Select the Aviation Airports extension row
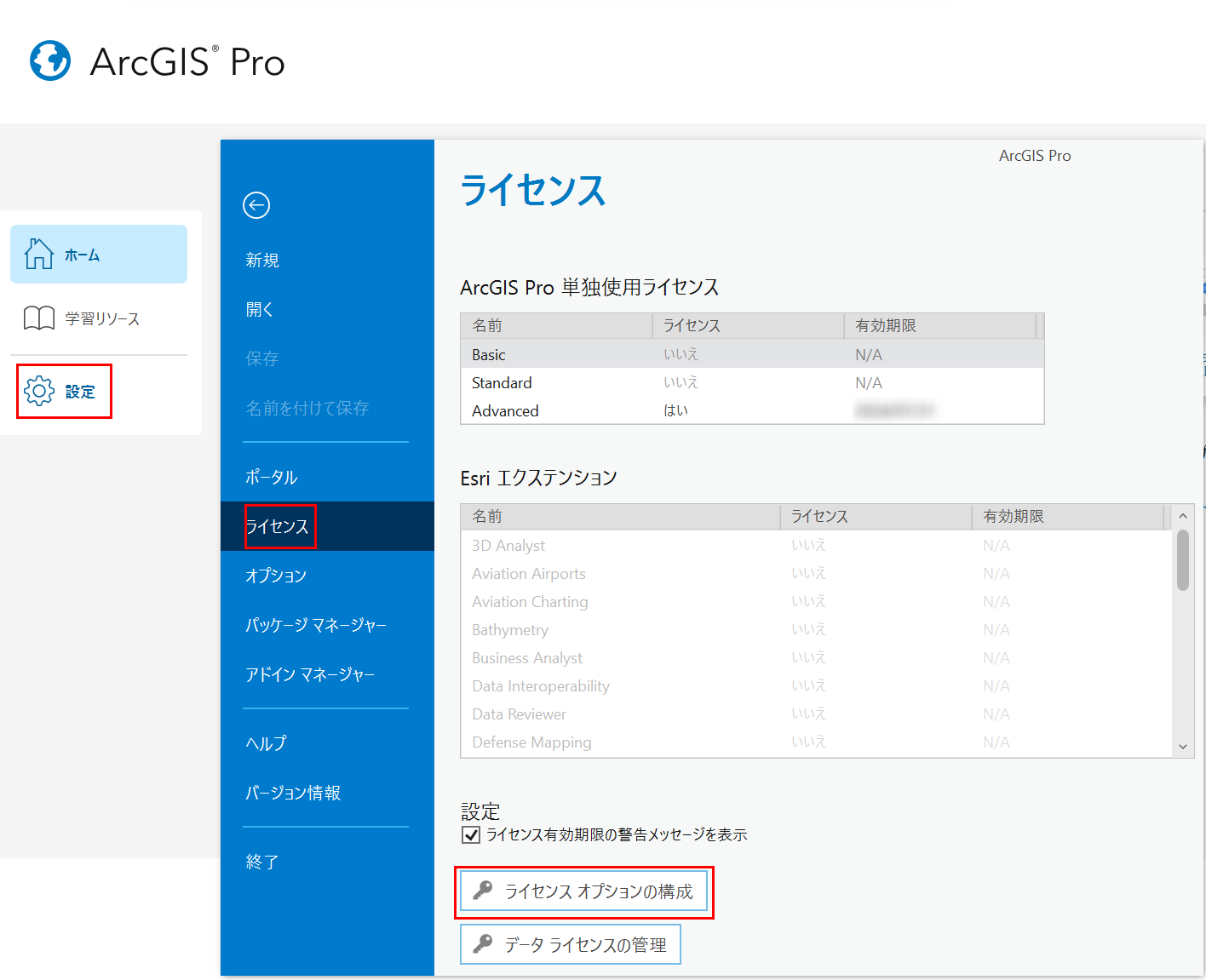1206x980 pixels. click(816, 573)
